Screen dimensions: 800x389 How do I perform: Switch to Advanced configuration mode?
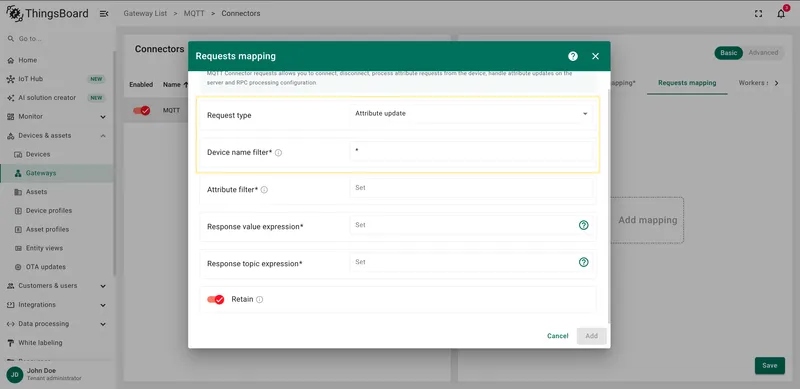point(763,53)
